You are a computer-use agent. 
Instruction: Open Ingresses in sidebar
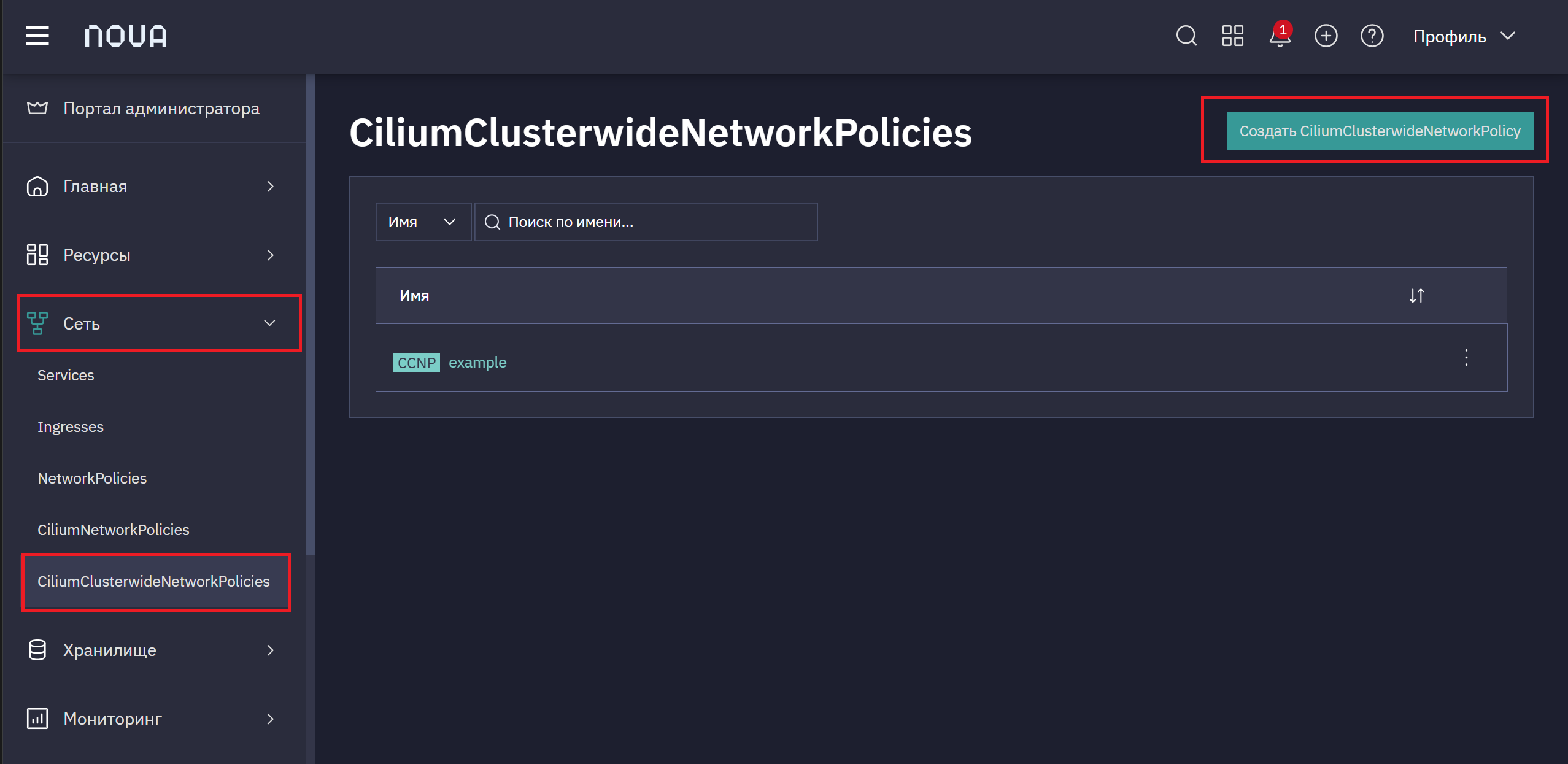tap(71, 427)
